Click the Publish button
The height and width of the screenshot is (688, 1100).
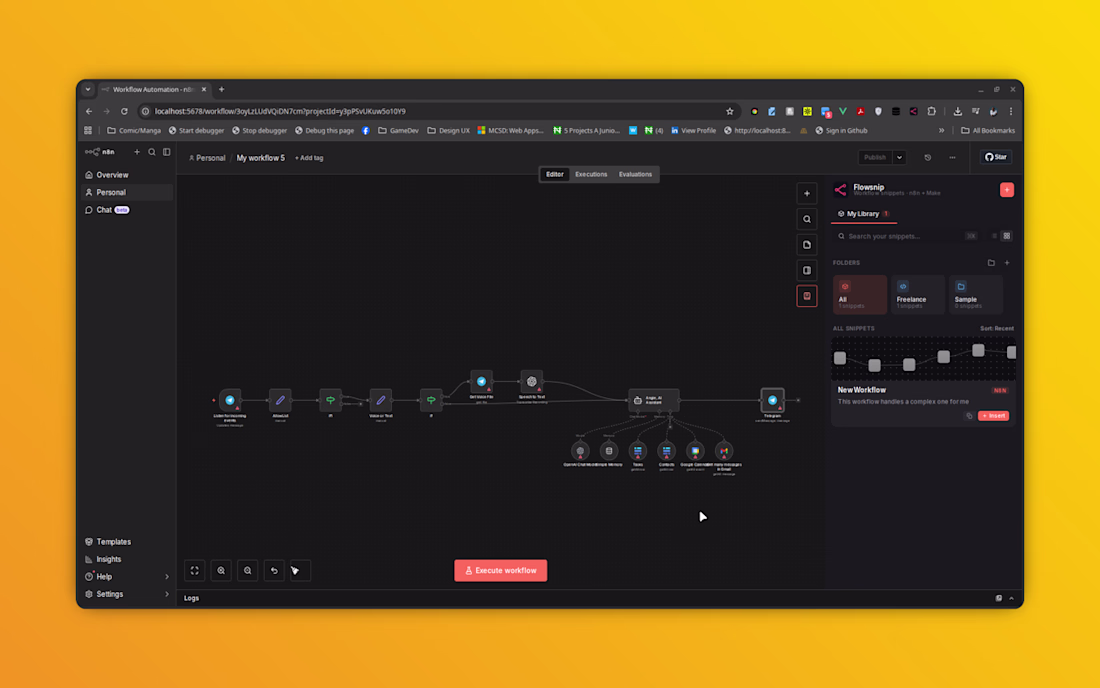click(x=875, y=158)
